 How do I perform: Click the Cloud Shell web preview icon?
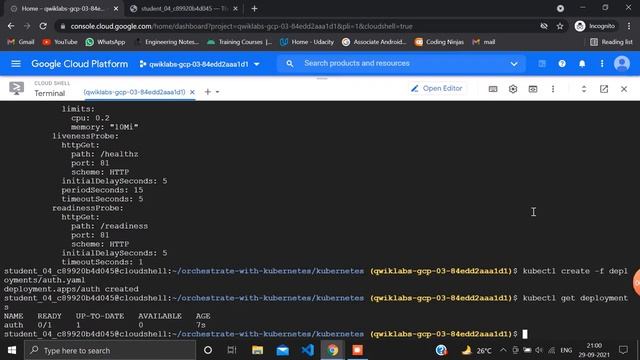point(533,89)
